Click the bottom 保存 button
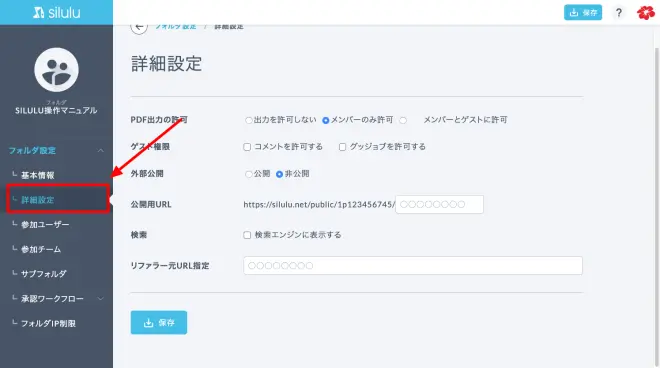 (159, 323)
